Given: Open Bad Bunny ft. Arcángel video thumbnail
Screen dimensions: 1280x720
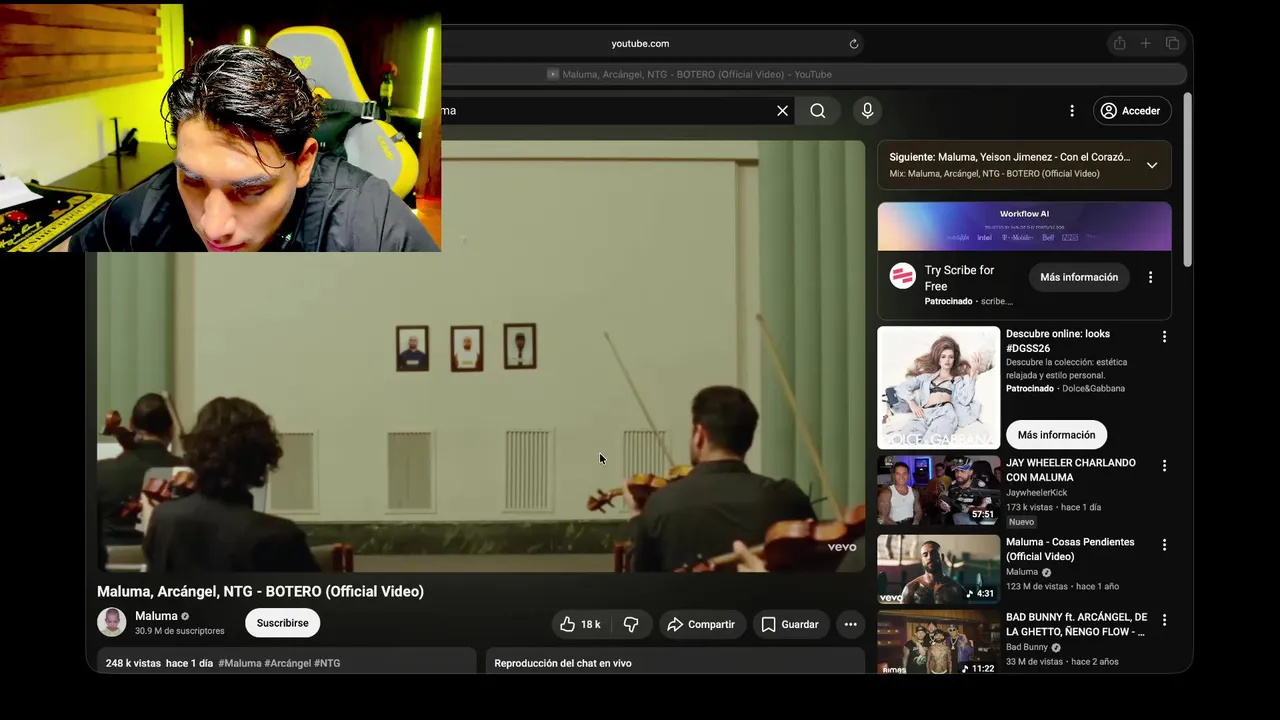Looking at the screenshot, I should tap(938, 642).
